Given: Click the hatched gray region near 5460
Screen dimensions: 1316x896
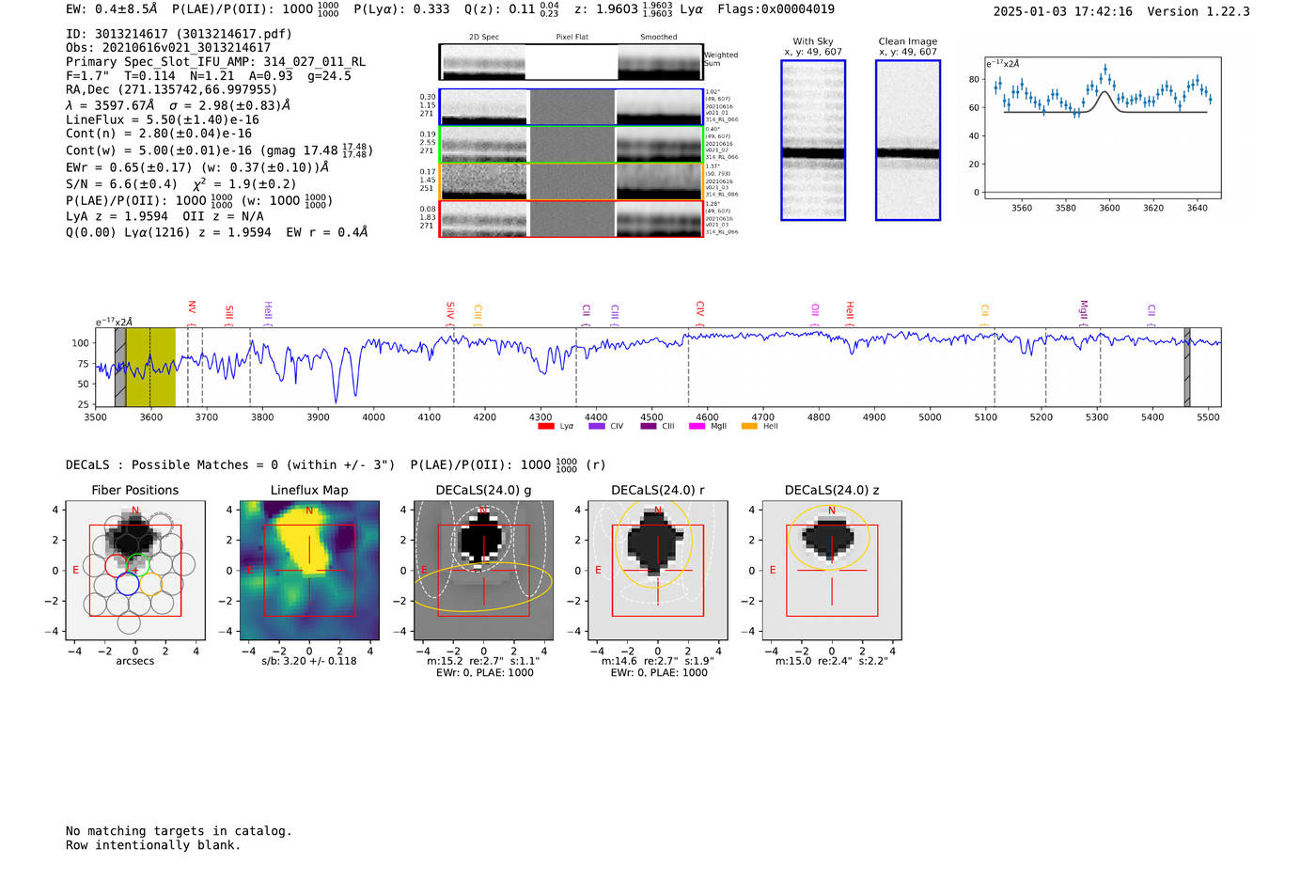Looking at the screenshot, I should 1187,367.
